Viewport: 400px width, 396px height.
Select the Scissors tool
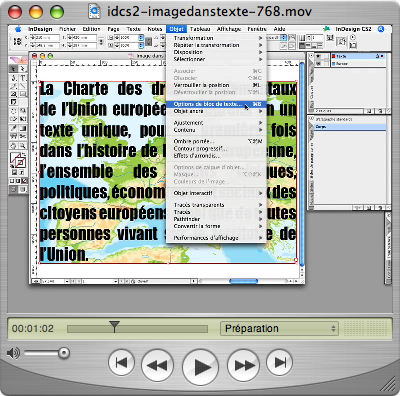(x=22, y=136)
